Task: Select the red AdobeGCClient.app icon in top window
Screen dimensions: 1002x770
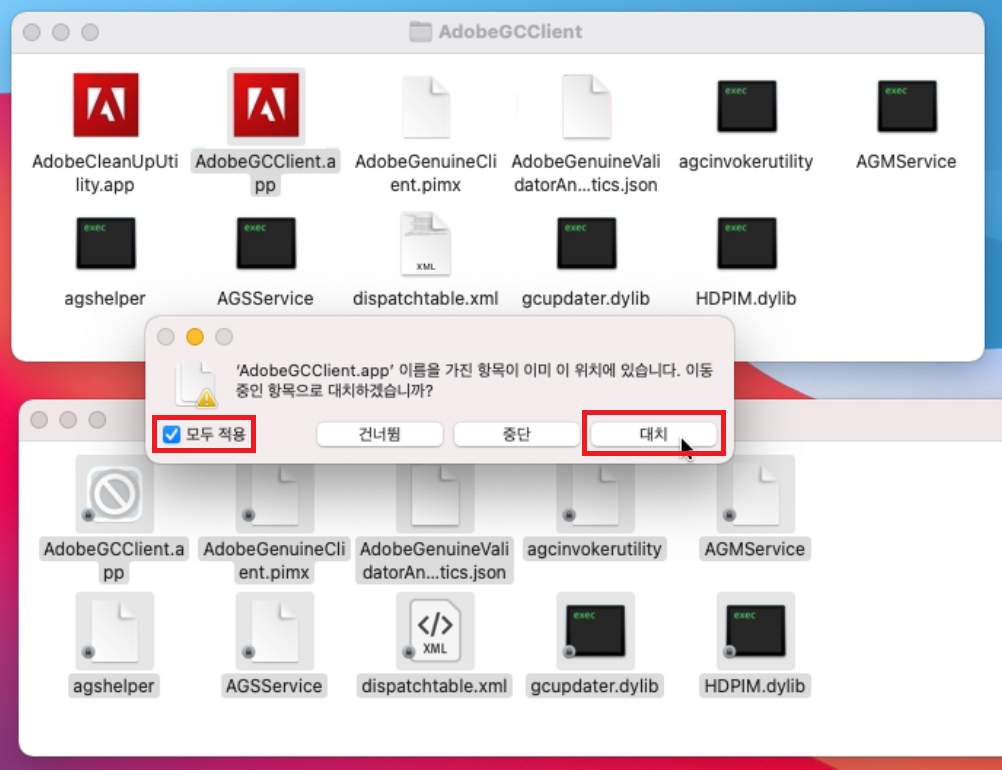Action: (x=266, y=105)
